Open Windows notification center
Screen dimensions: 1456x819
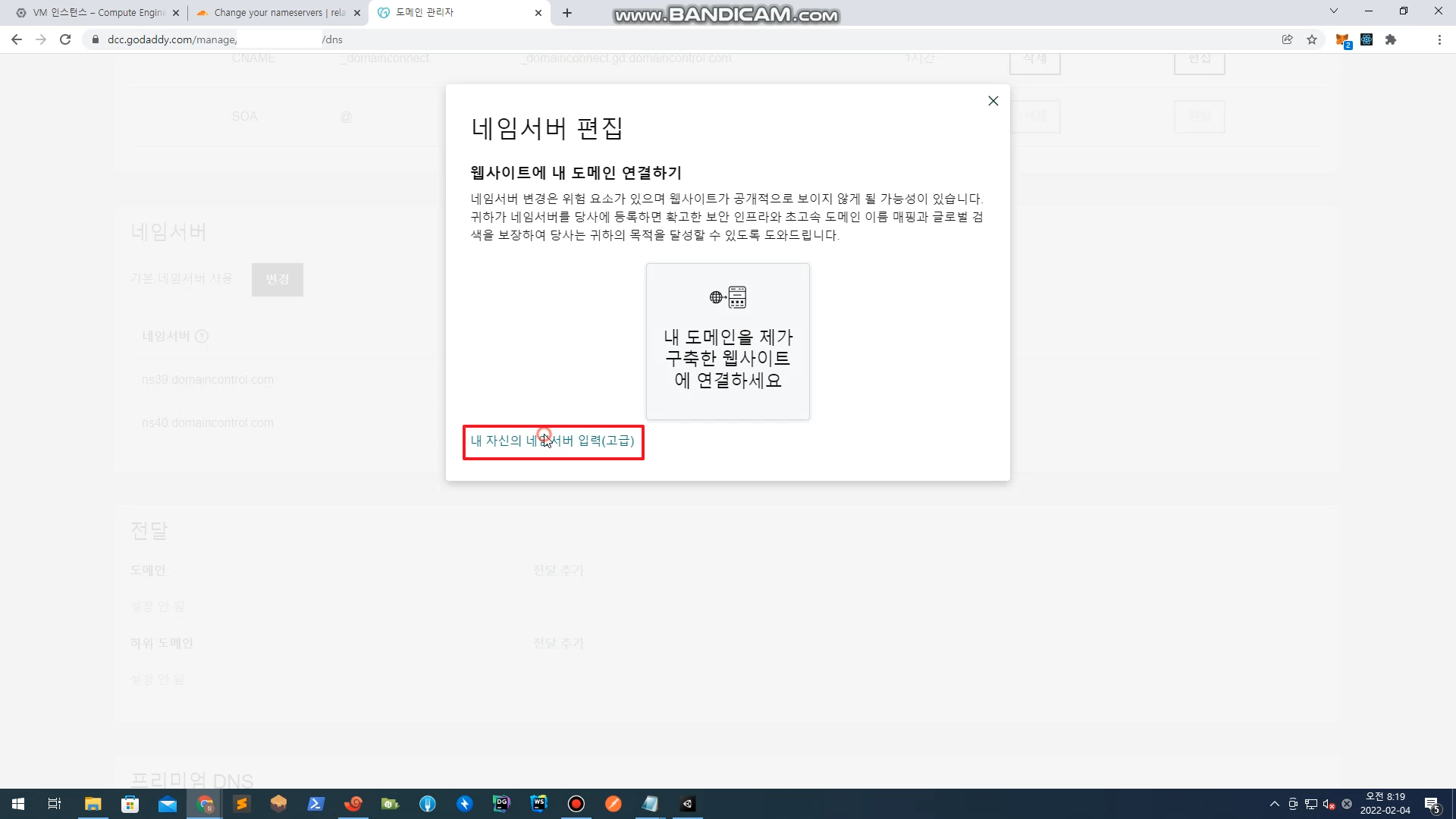(1432, 804)
